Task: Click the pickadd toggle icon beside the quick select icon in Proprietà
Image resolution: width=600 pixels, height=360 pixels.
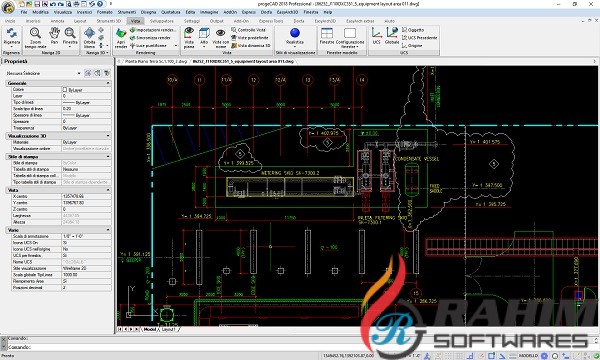Action: coord(97,73)
